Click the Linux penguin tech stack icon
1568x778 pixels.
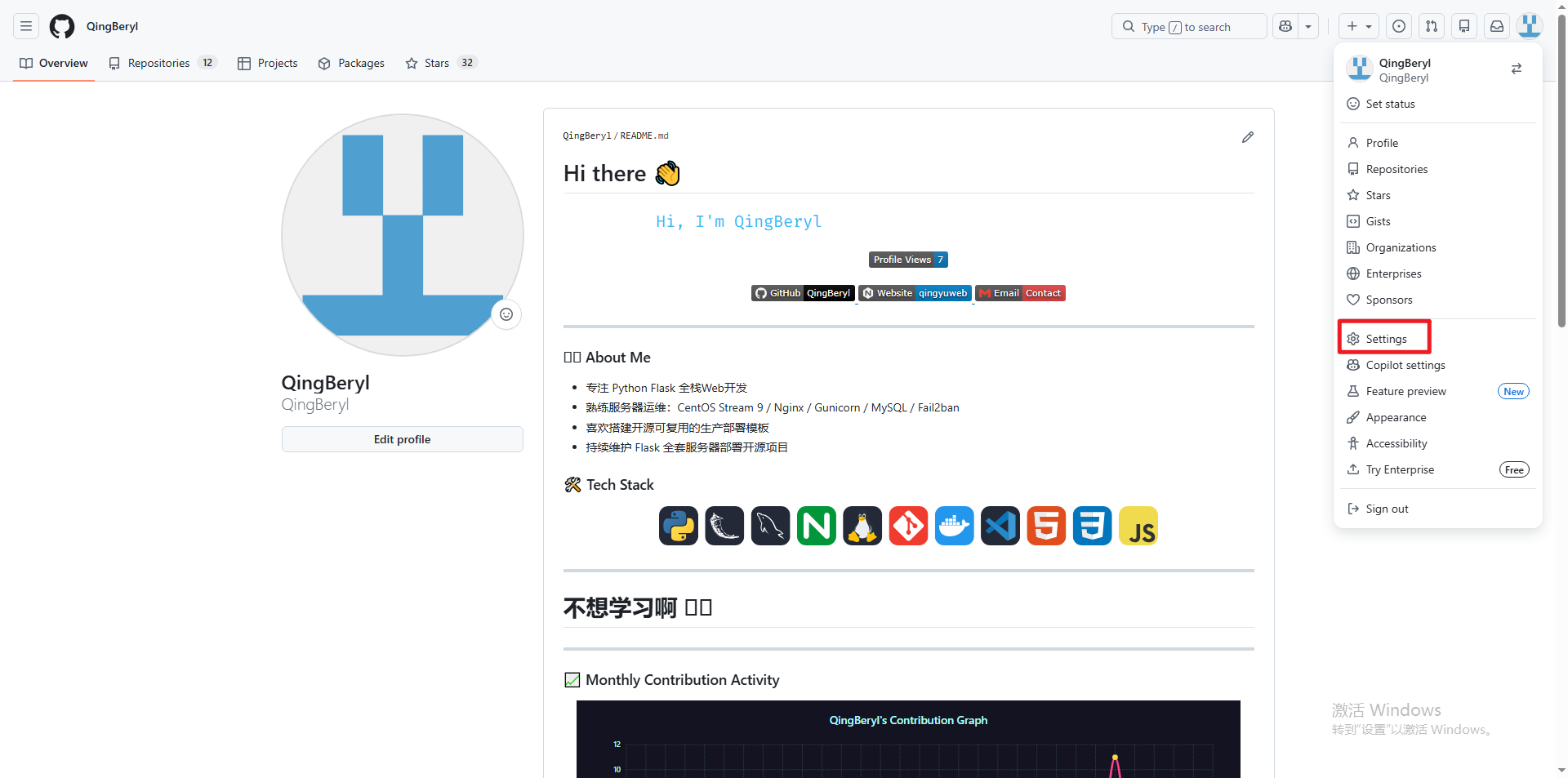pos(862,526)
